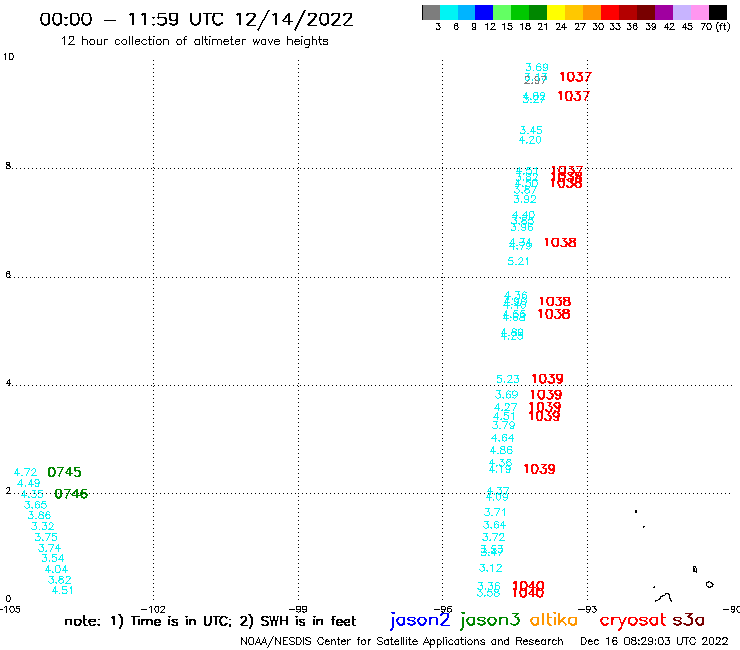This screenshot has width=740, height=650.
Task: Click the wave height value '4.64'
Action: pyautogui.click(x=502, y=438)
